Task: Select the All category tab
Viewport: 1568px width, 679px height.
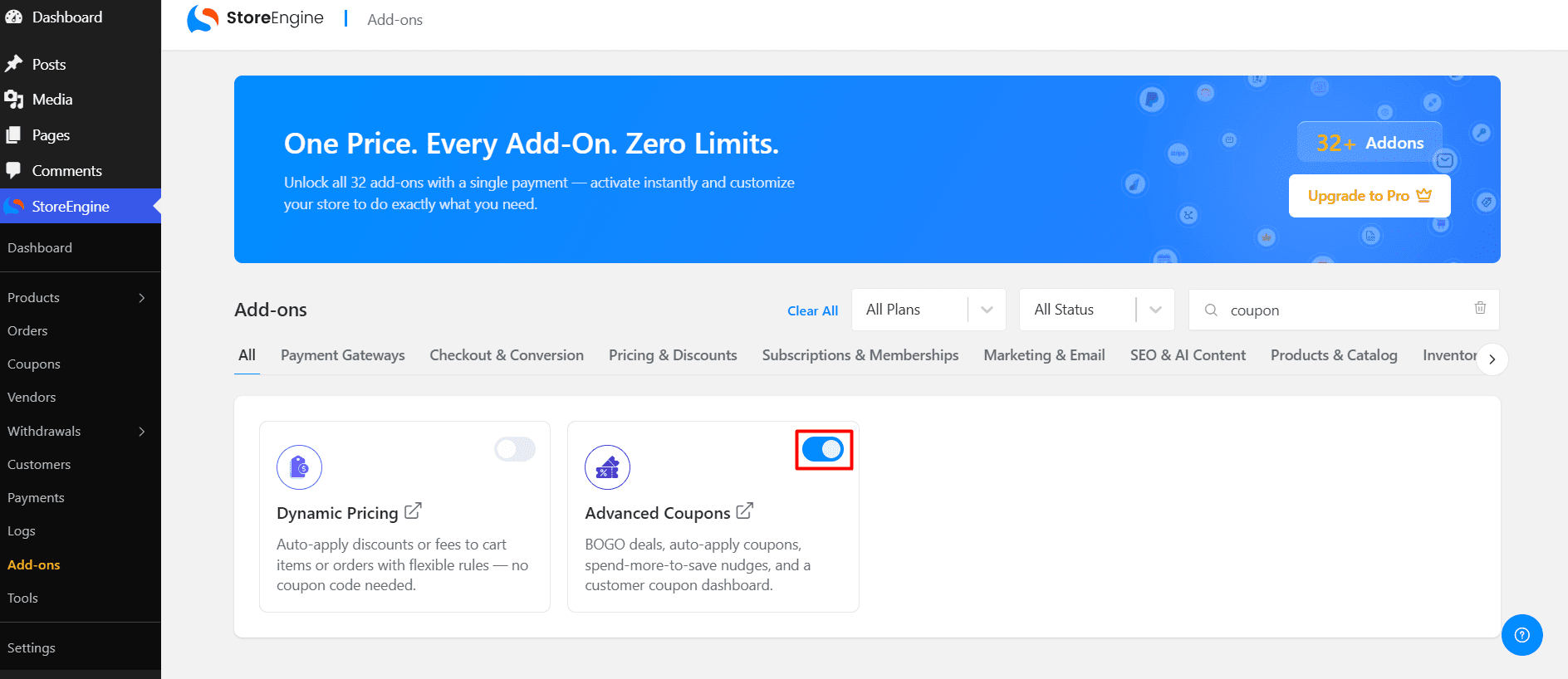Action: pos(247,355)
